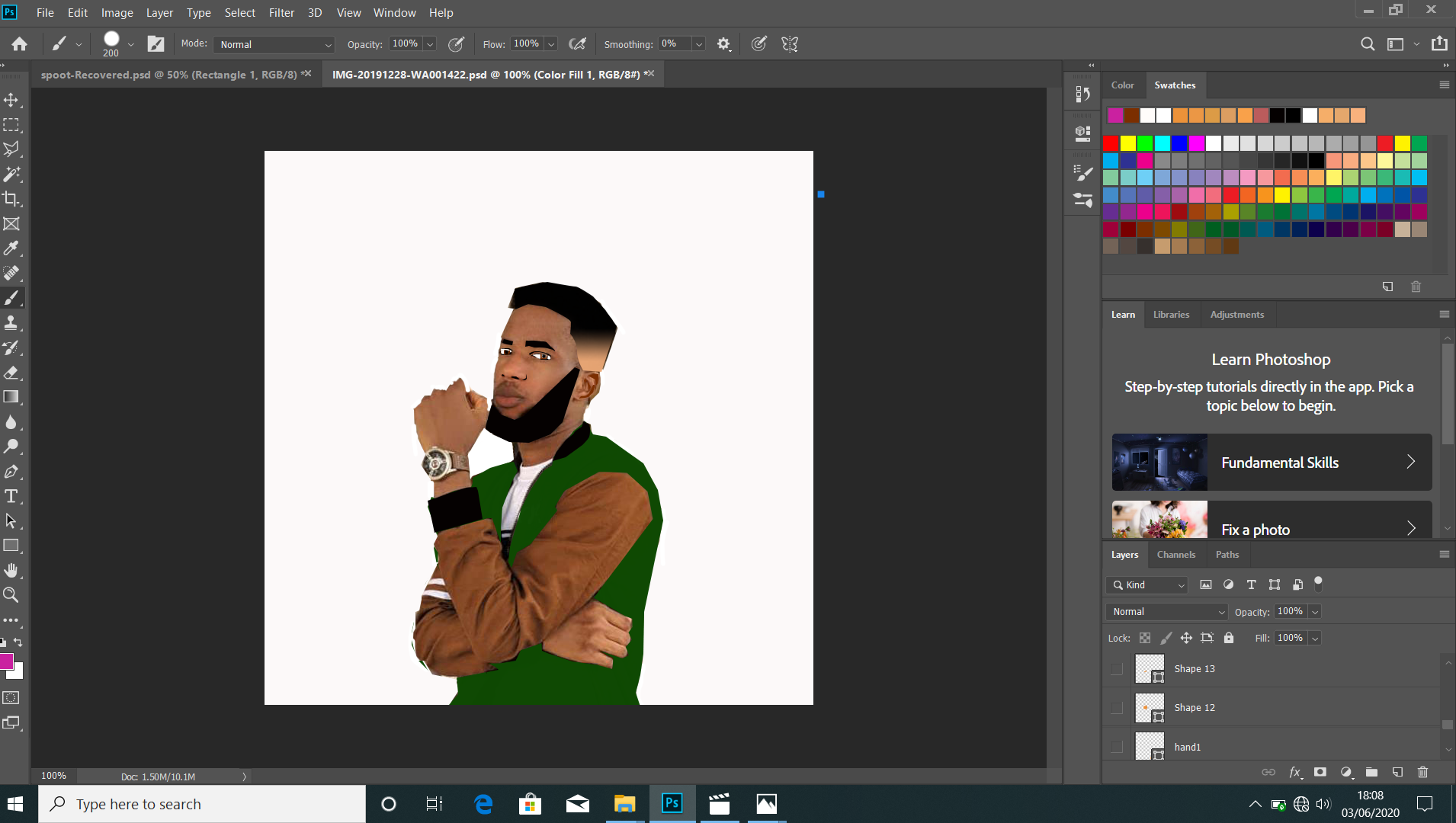Expand layer Fill dropdown

pos(1315,639)
